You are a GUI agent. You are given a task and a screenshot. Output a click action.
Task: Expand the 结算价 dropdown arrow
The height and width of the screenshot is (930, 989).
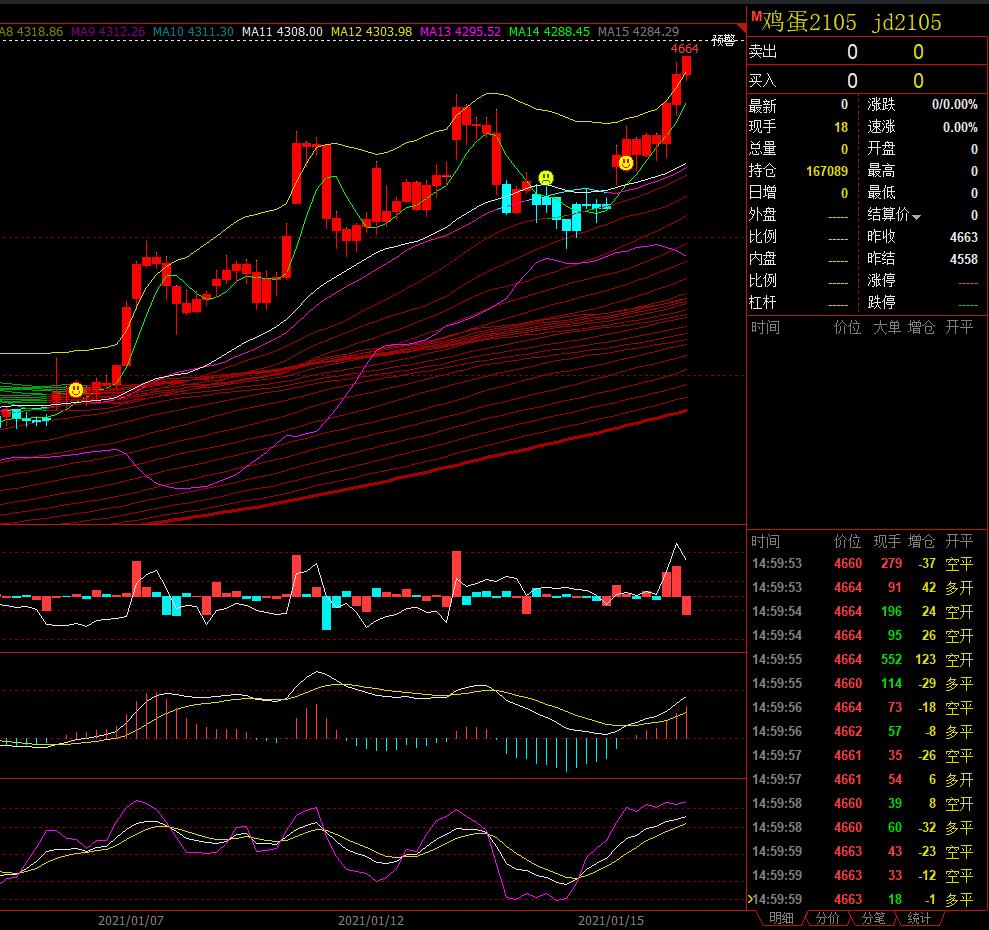pyautogui.click(x=916, y=216)
